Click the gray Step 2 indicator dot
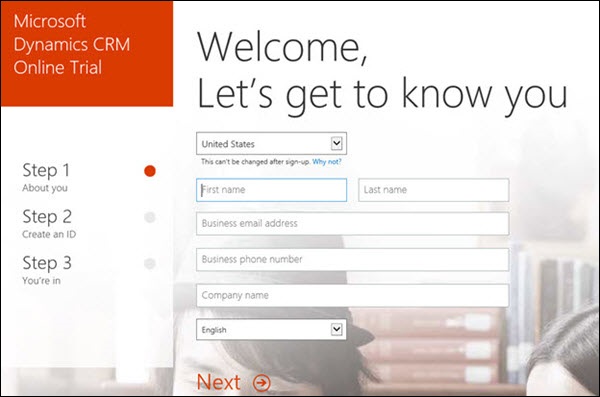The height and width of the screenshot is (397, 600). (150, 217)
